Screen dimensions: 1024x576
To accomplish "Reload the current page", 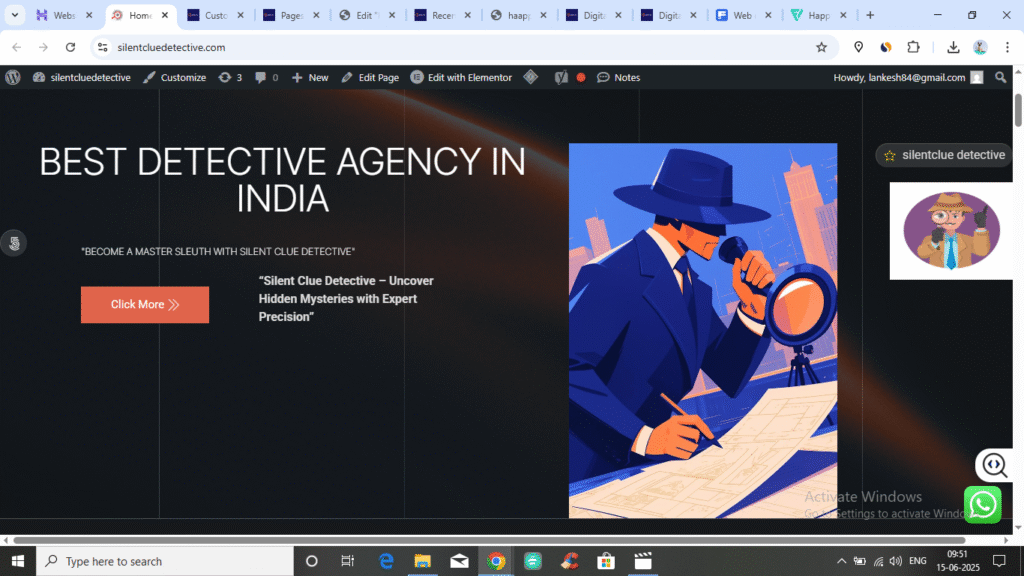I will (x=71, y=47).
